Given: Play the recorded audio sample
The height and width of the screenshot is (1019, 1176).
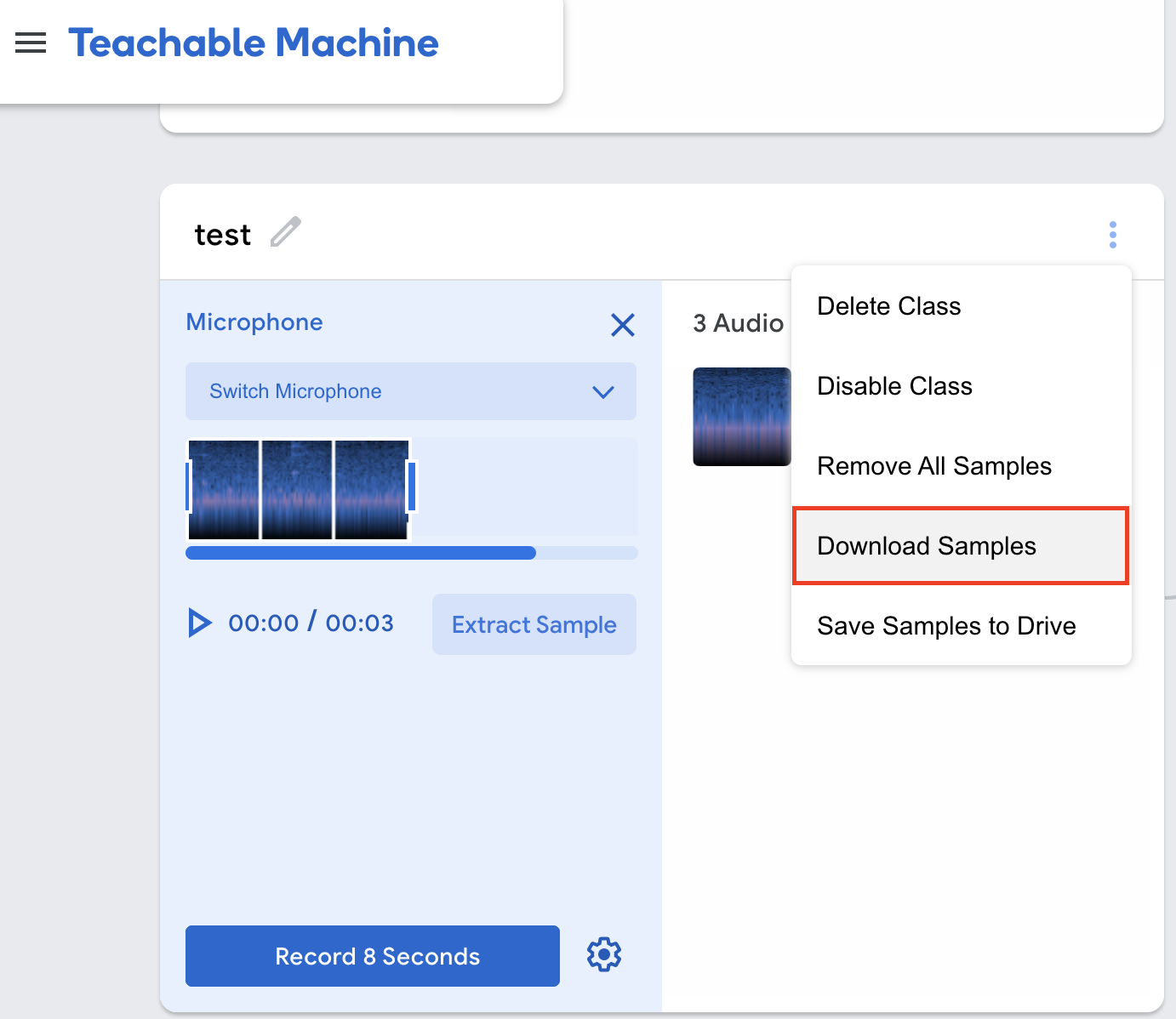Looking at the screenshot, I should [x=199, y=623].
